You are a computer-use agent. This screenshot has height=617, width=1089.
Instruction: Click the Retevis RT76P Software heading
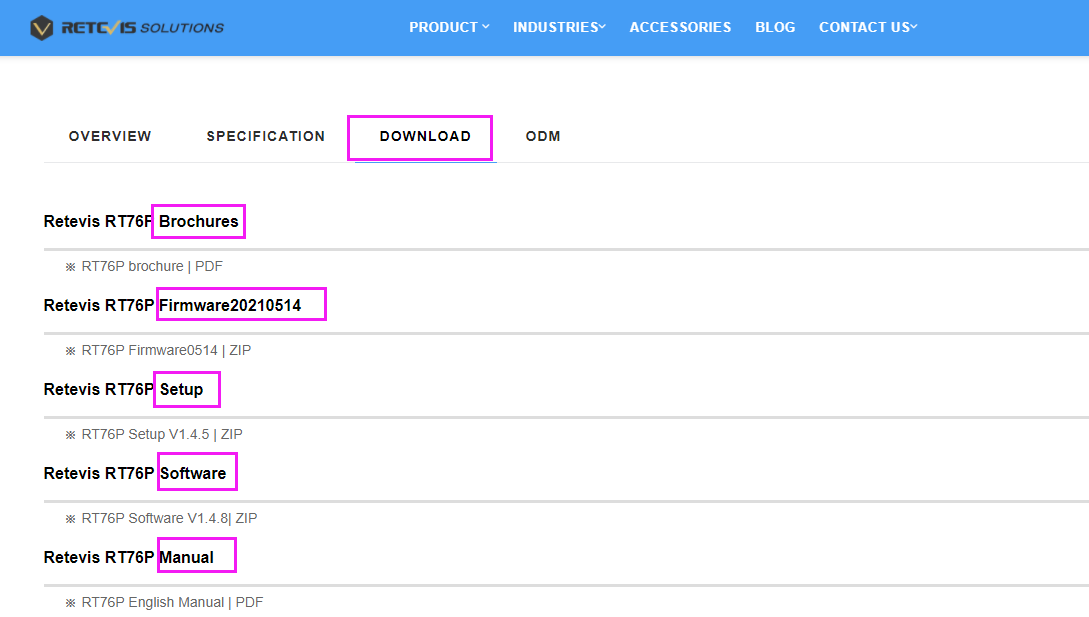(135, 474)
